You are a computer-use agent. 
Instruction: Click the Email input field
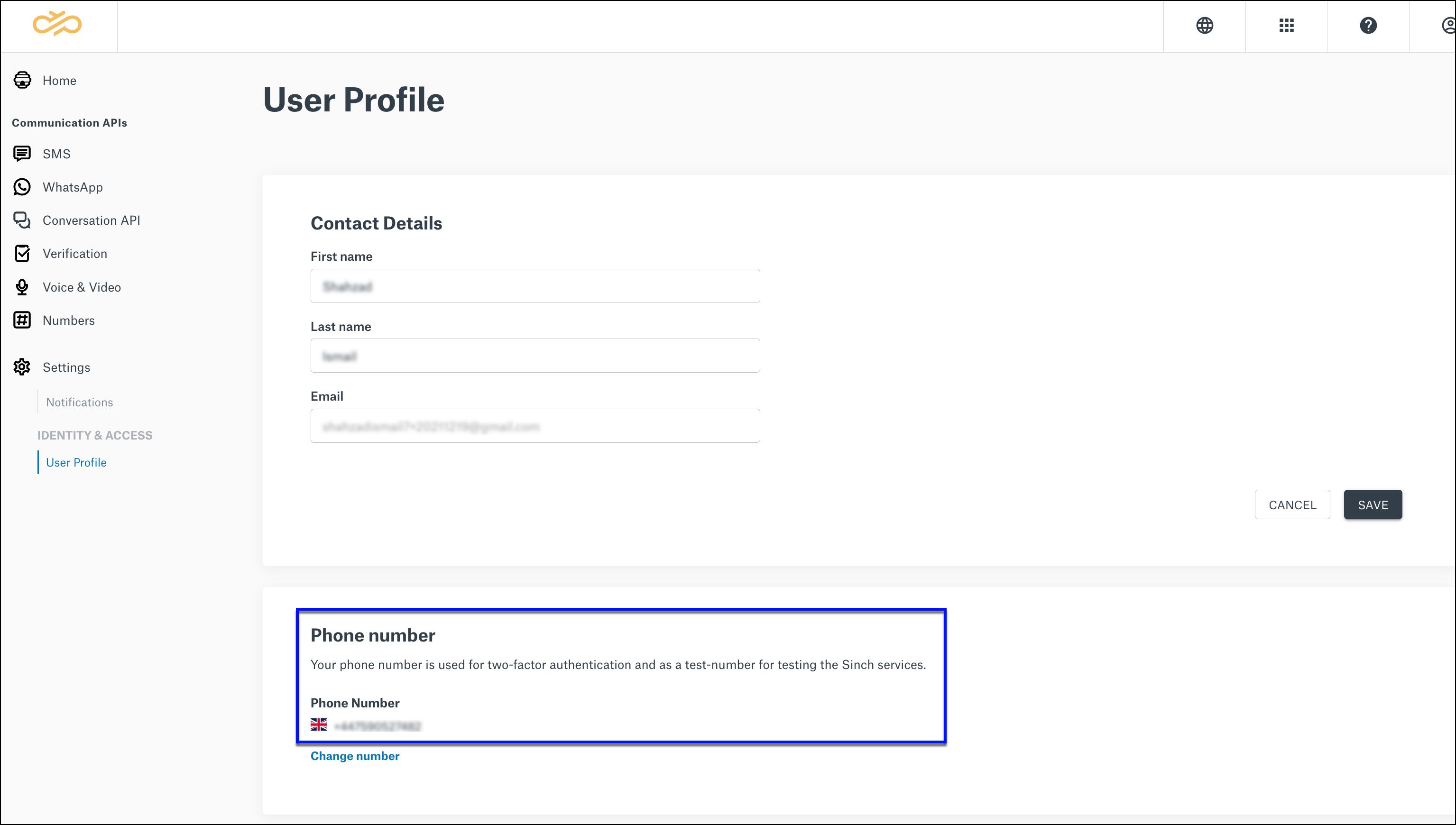tap(535, 425)
